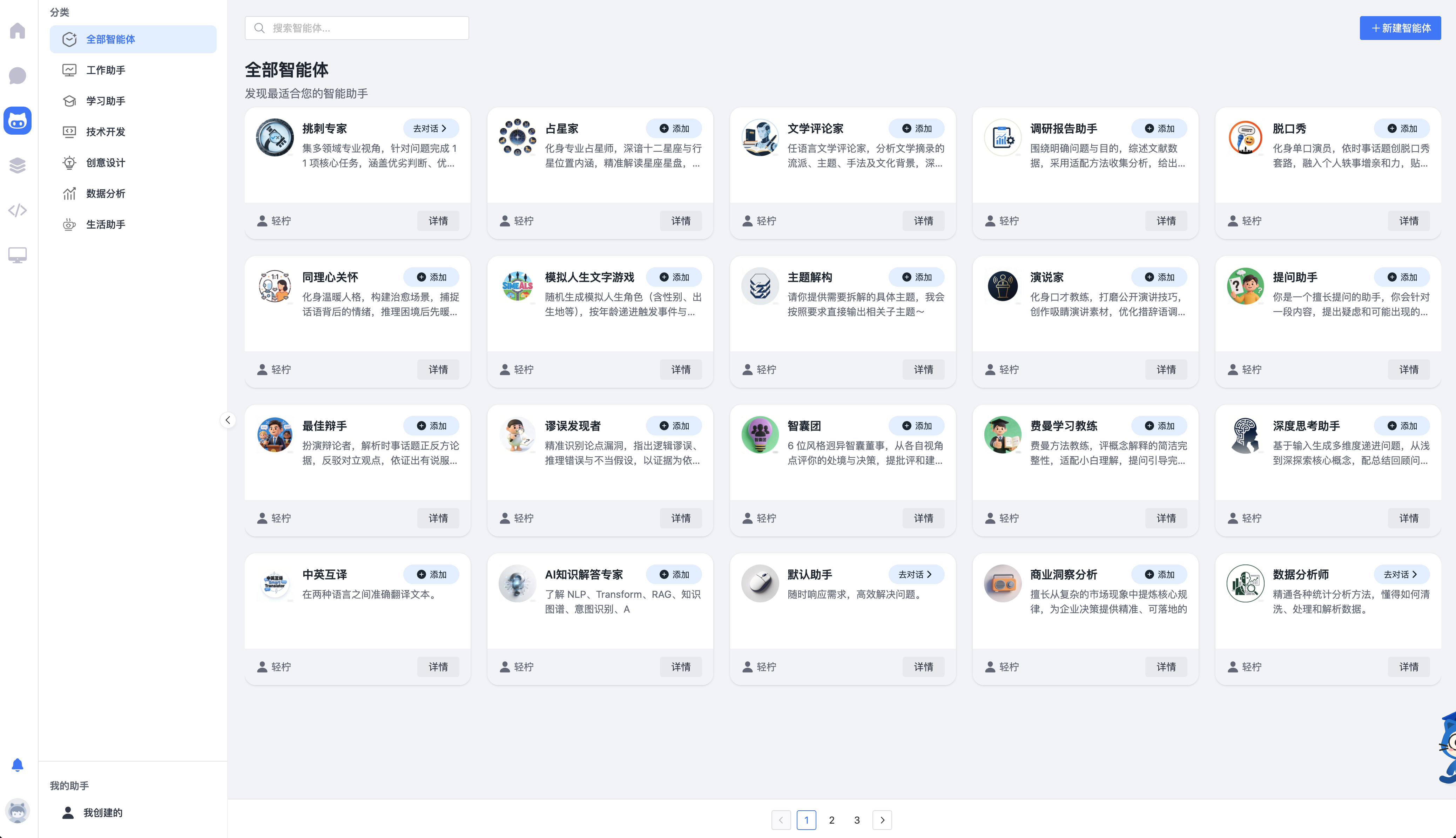Select 创意设计 category
This screenshot has width=1456, height=838.
133,163
